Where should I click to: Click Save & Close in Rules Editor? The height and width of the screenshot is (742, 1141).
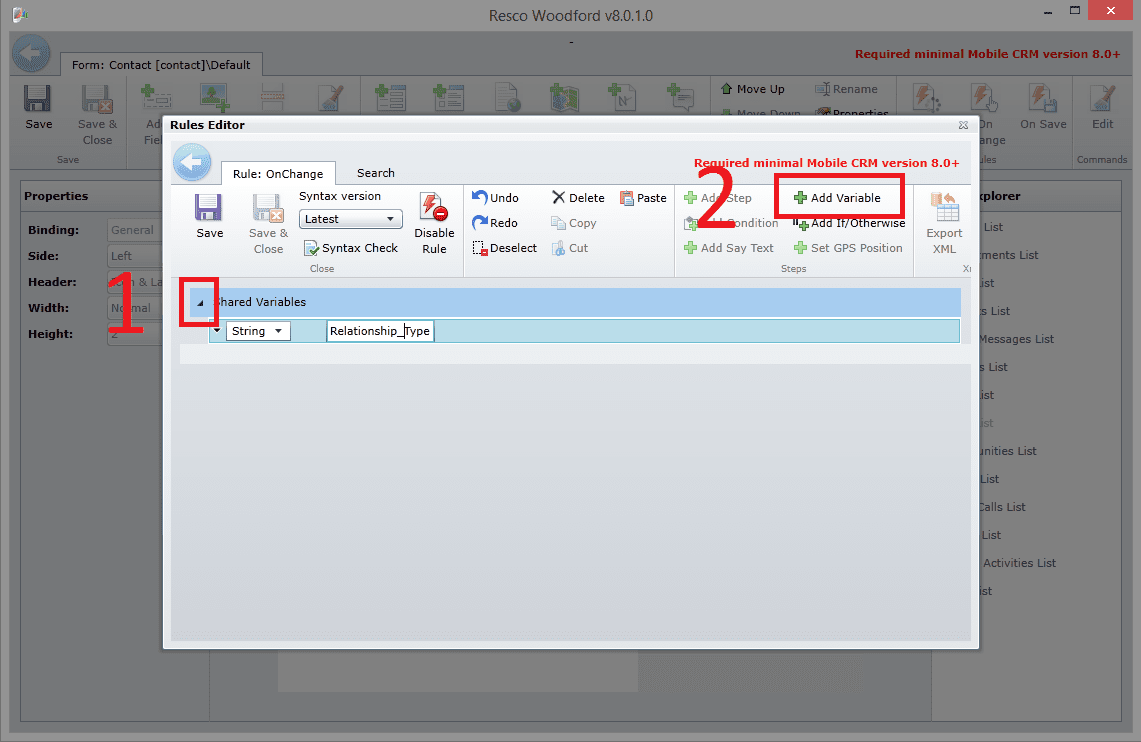point(269,224)
